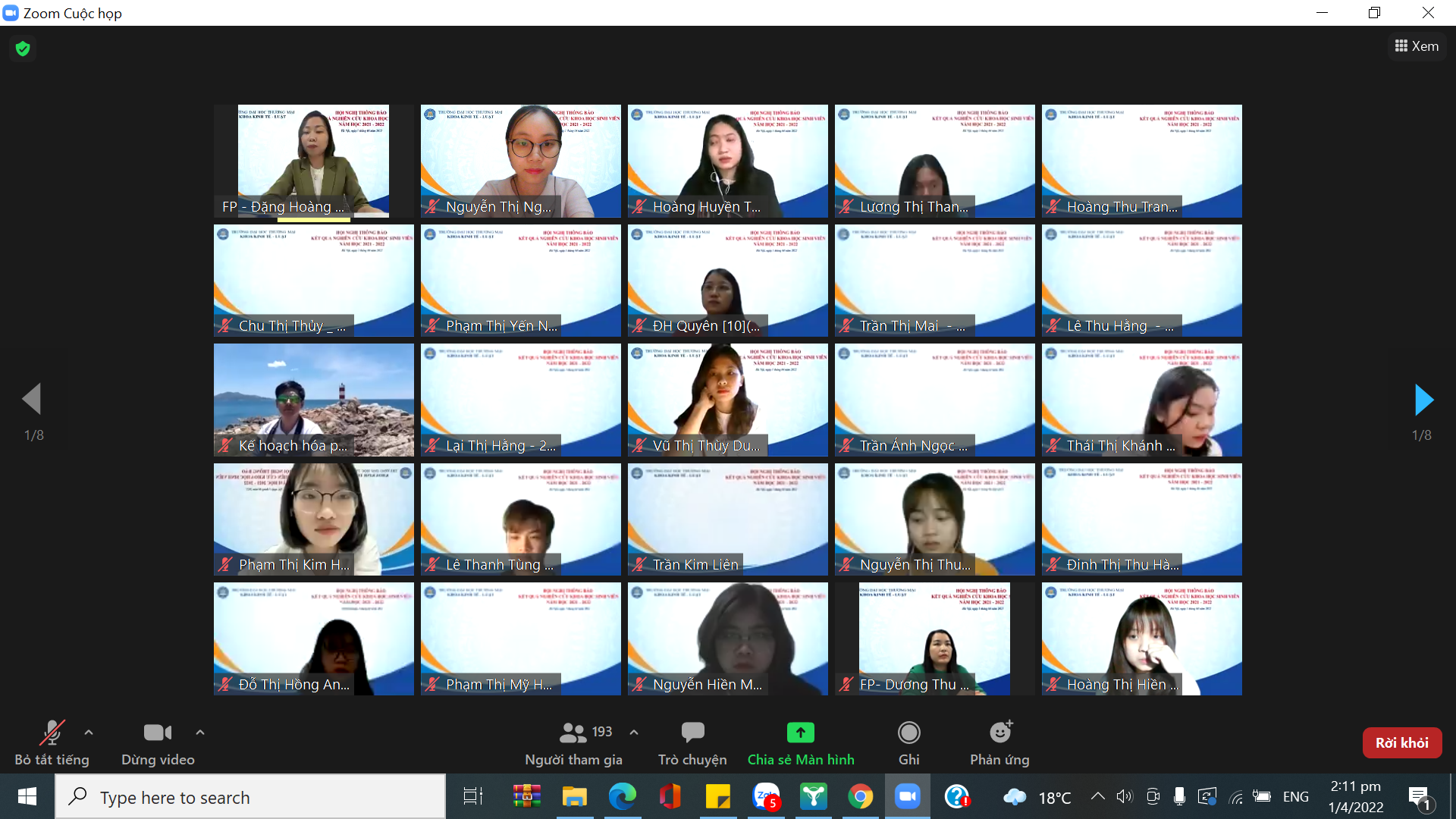Toggle Task View in taskbar
This screenshot has height=819, width=1456.
[x=473, y=797]
